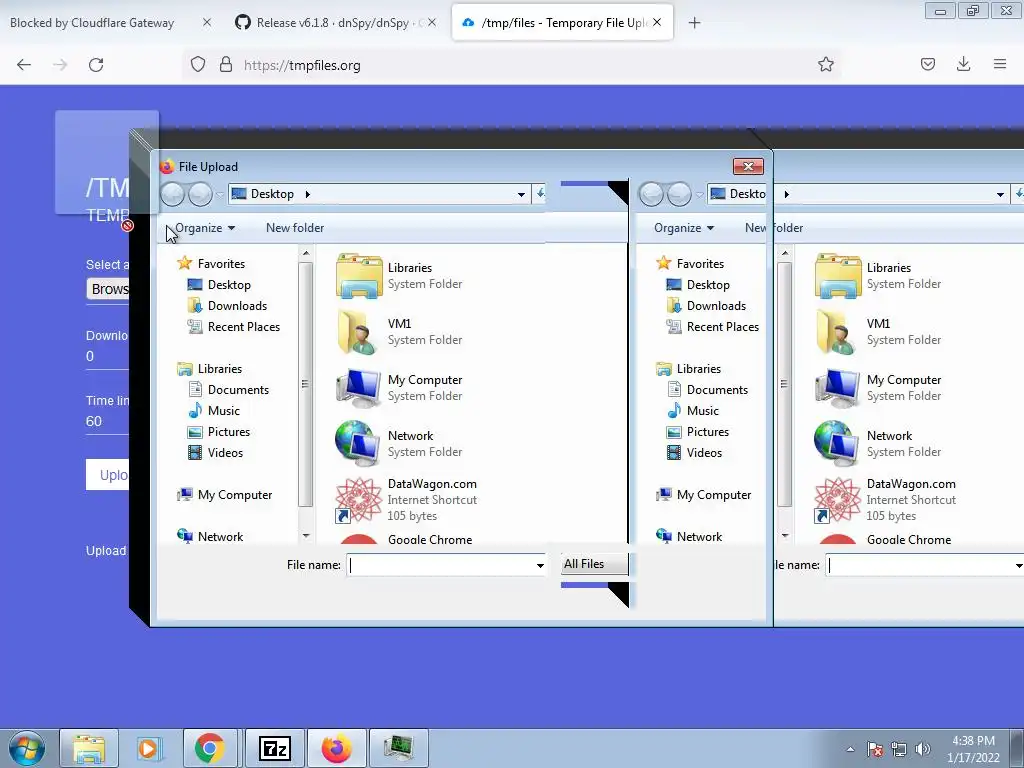1024x768 pixels.
Task: Click New folder in left dialog
Action: pos(295,228)
